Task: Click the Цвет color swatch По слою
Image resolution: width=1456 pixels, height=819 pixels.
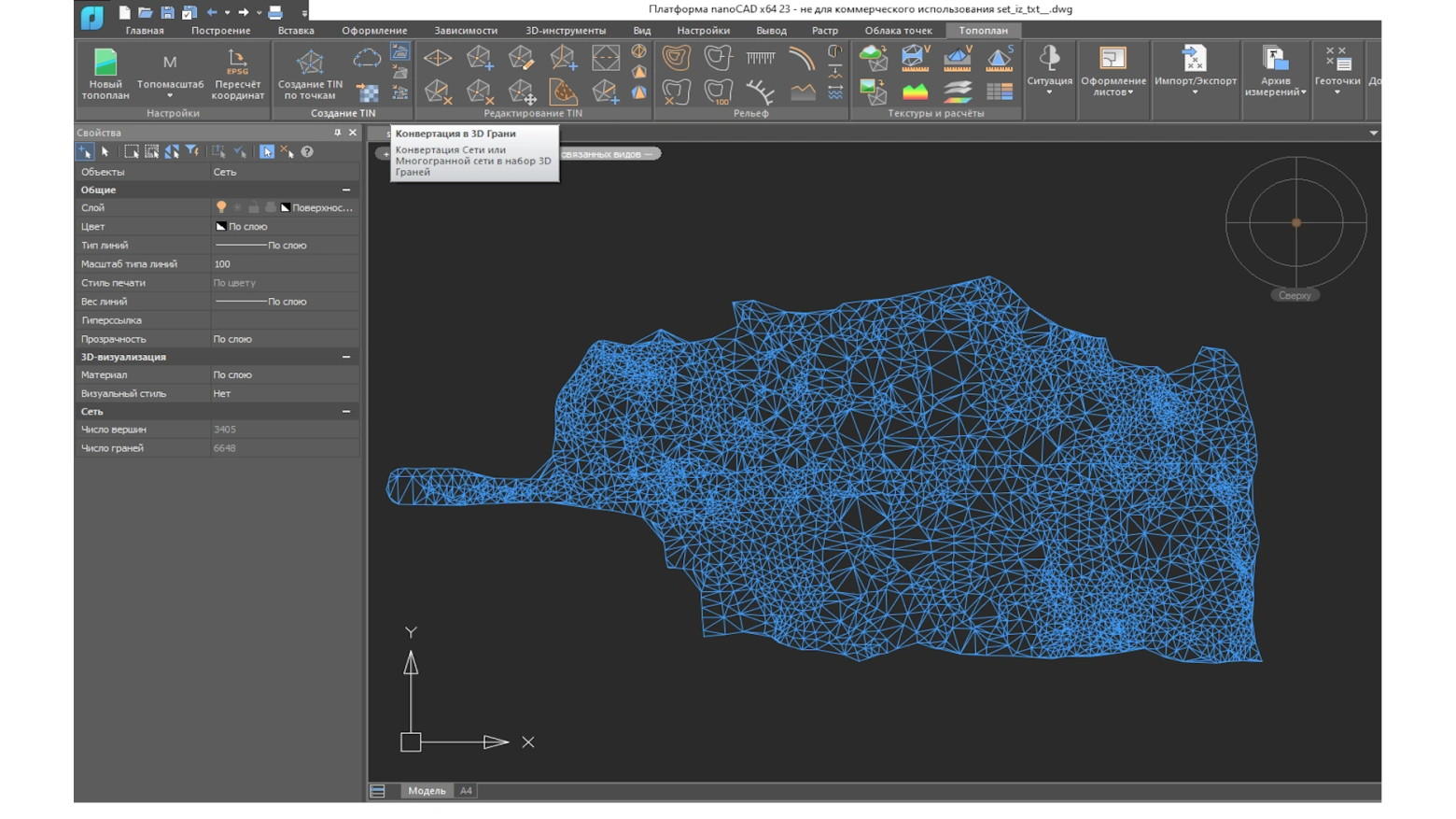Action: pos(221,226)
